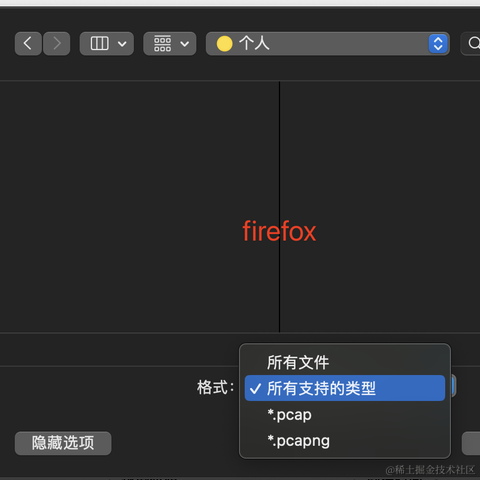Go forward with the right chevron button
The image size is (480, 480).
[x=57, y=44]
